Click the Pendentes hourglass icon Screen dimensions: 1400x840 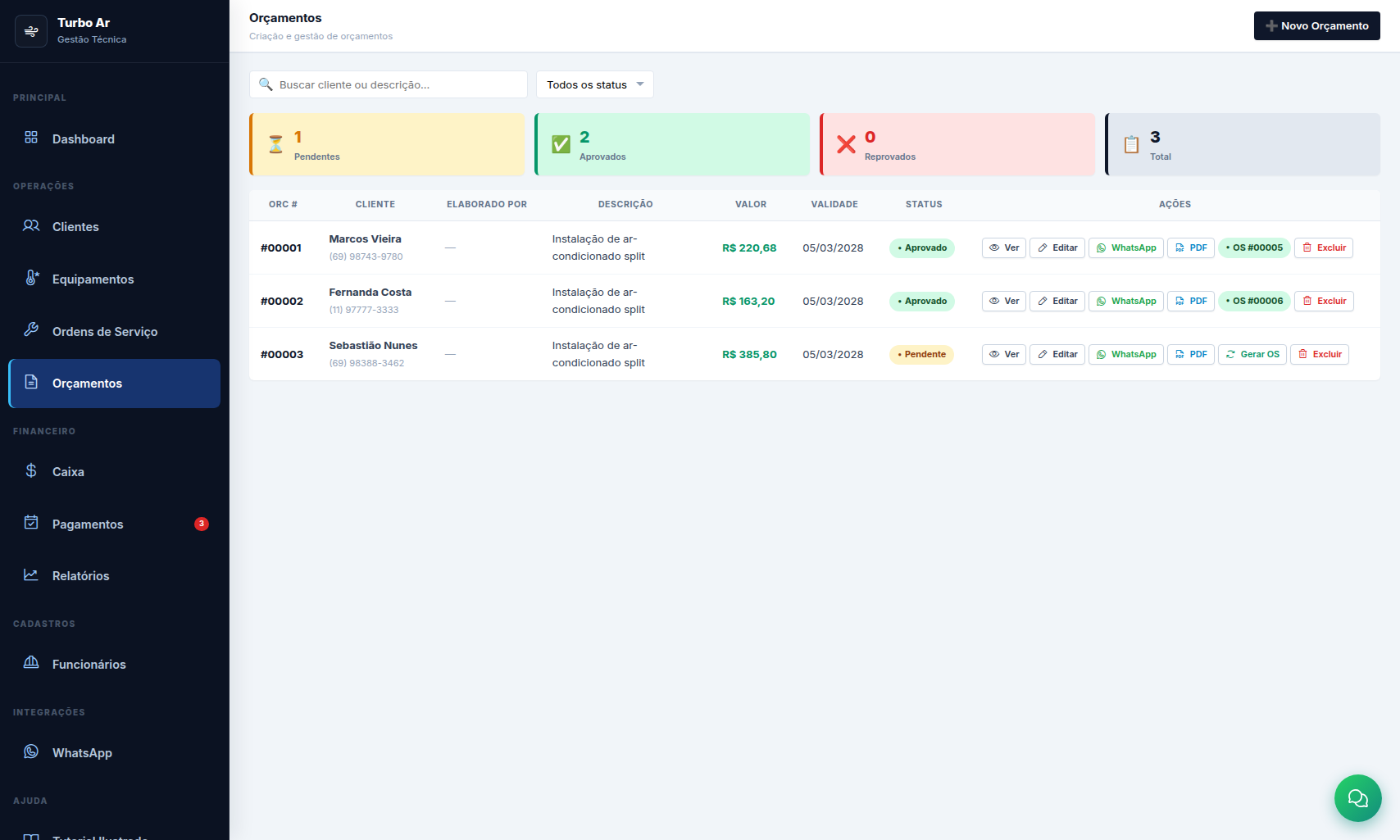(x=276, y=144)
